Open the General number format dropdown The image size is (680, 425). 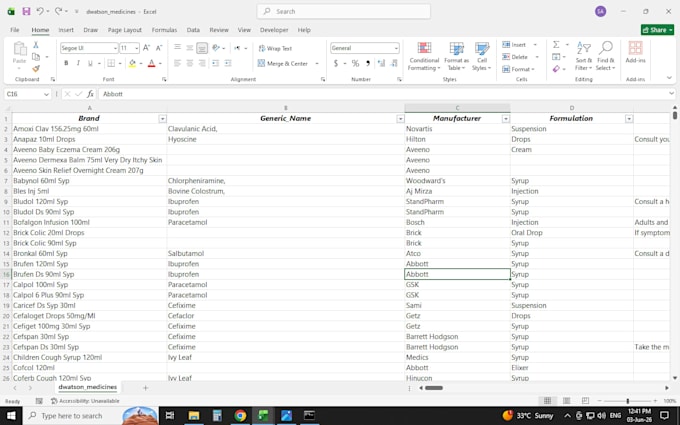coord(396,48)
